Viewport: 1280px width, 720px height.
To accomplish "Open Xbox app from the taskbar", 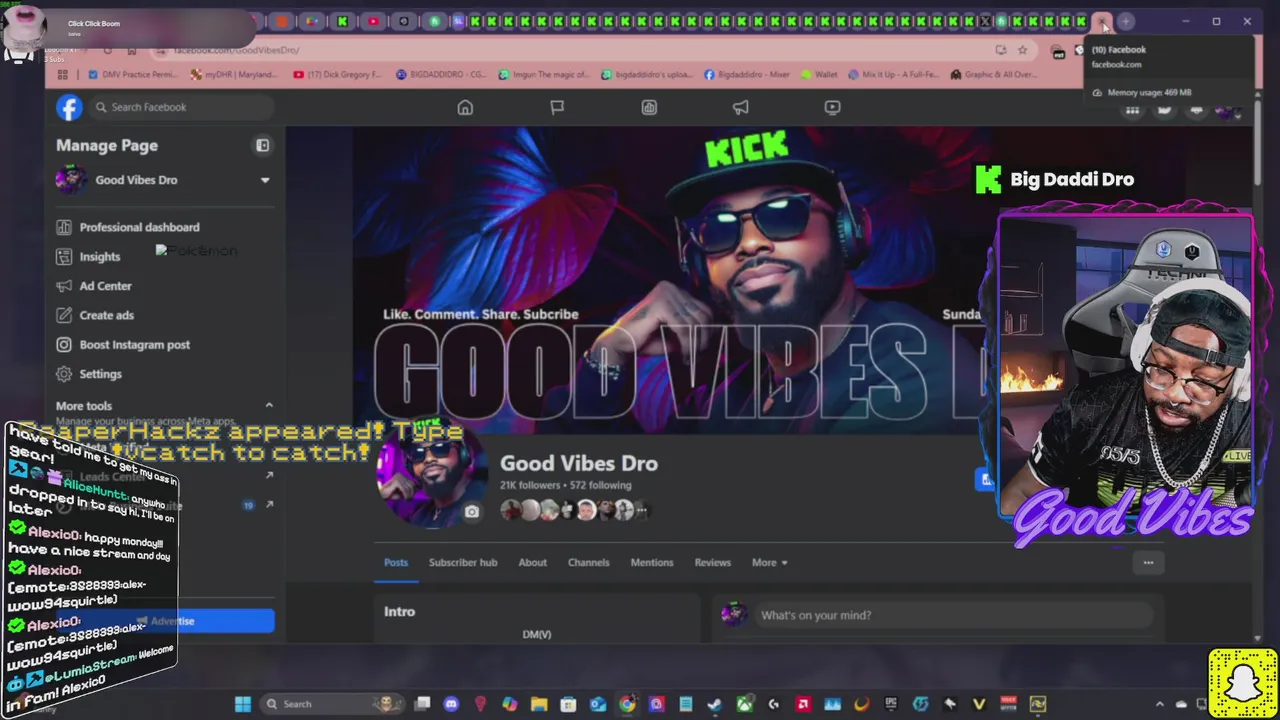I will (744, 704).
